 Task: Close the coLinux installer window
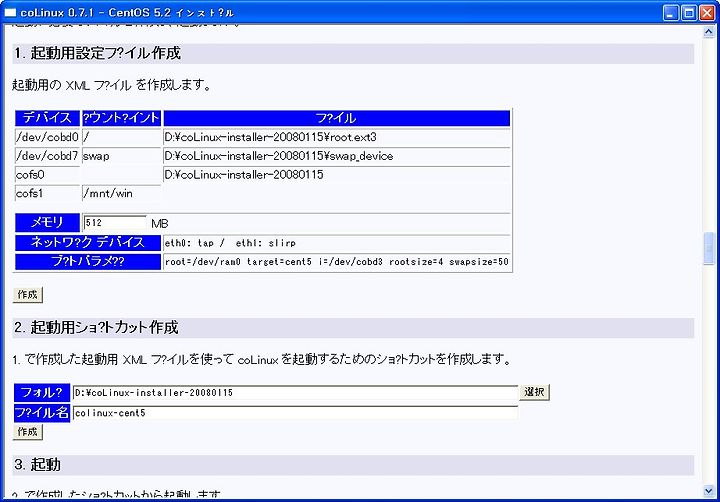click(706, 13)
